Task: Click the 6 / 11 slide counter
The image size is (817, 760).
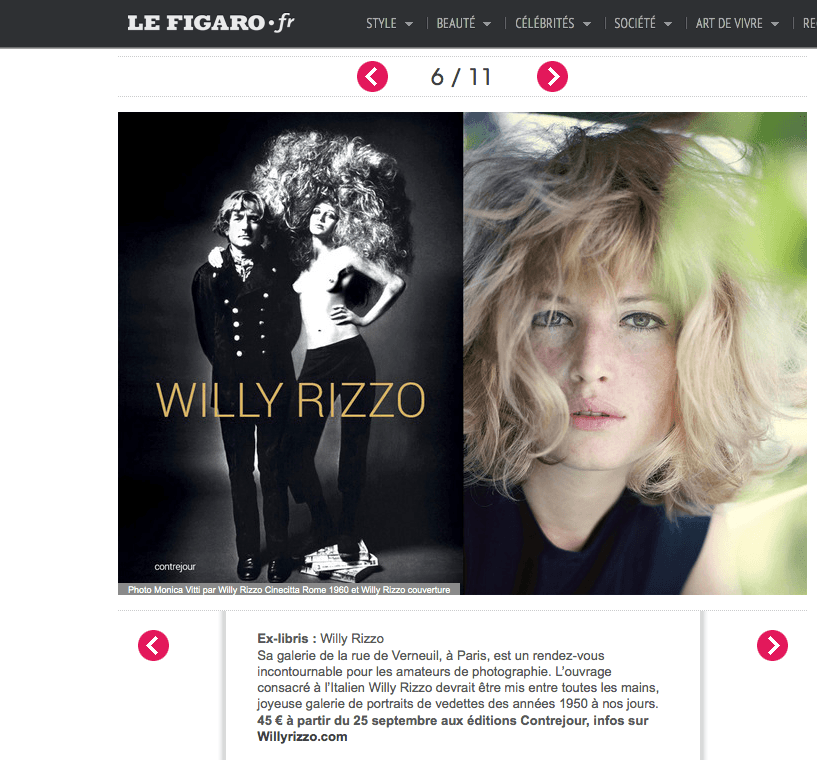Action: (461, 77)
